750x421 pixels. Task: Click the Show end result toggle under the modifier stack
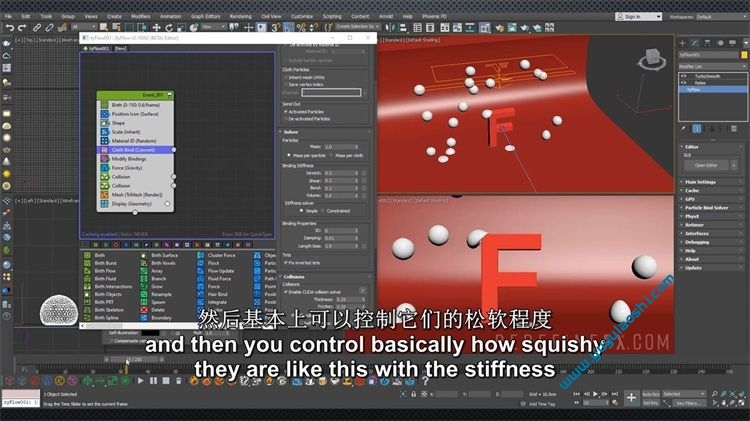[697, 129]
